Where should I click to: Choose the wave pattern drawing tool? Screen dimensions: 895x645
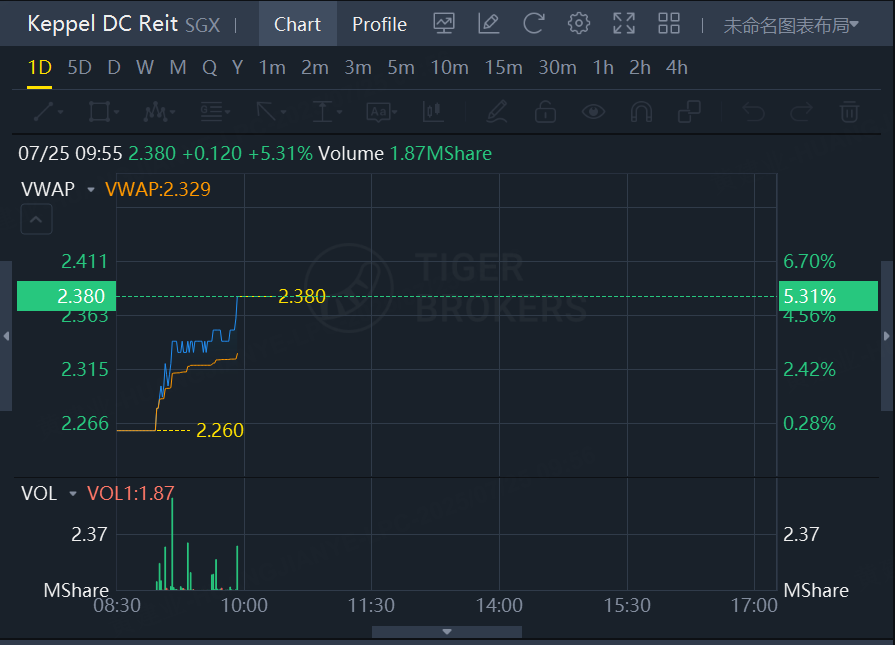tap(155, 112)
